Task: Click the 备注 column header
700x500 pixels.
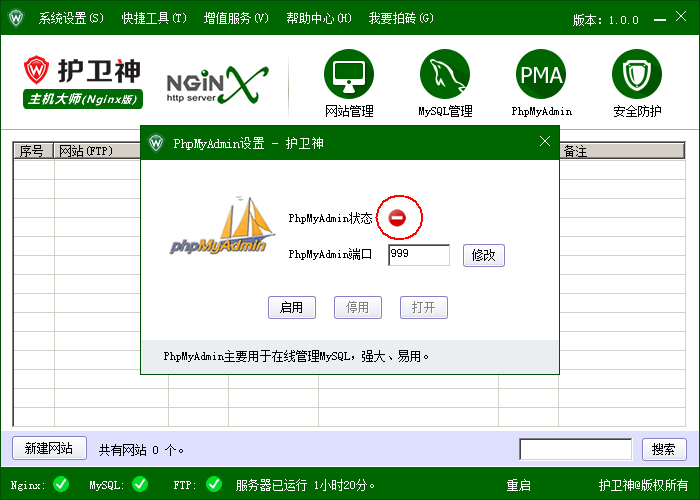Action: [622, 151]
